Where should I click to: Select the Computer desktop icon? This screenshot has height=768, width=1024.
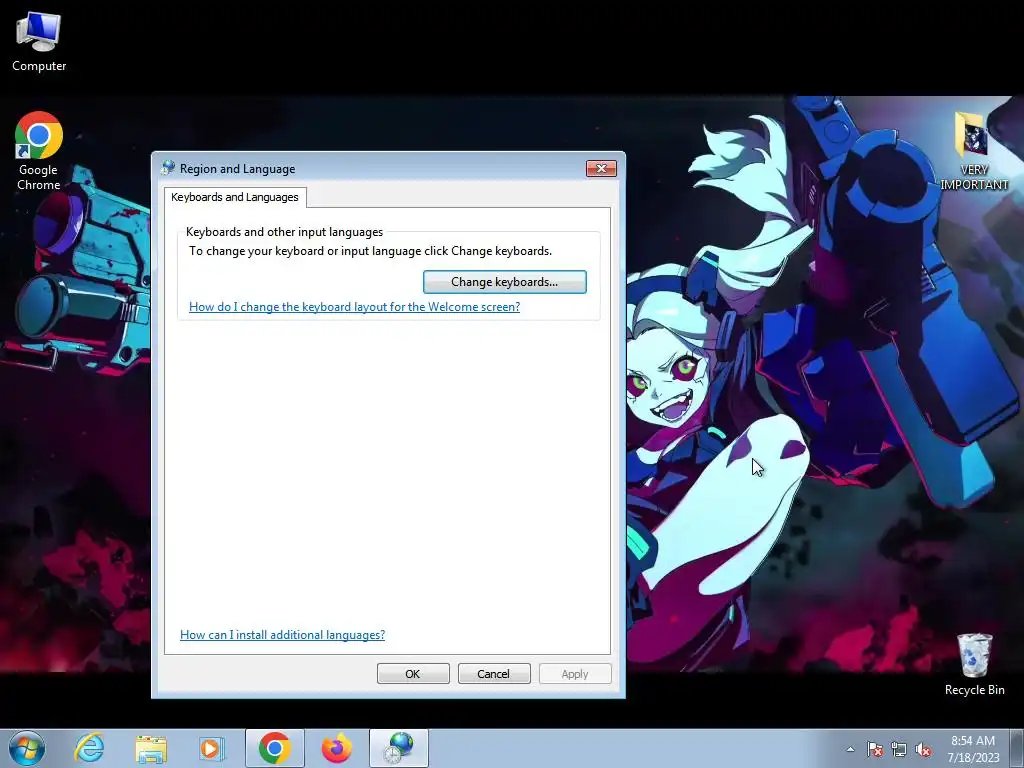click(39, 42)
